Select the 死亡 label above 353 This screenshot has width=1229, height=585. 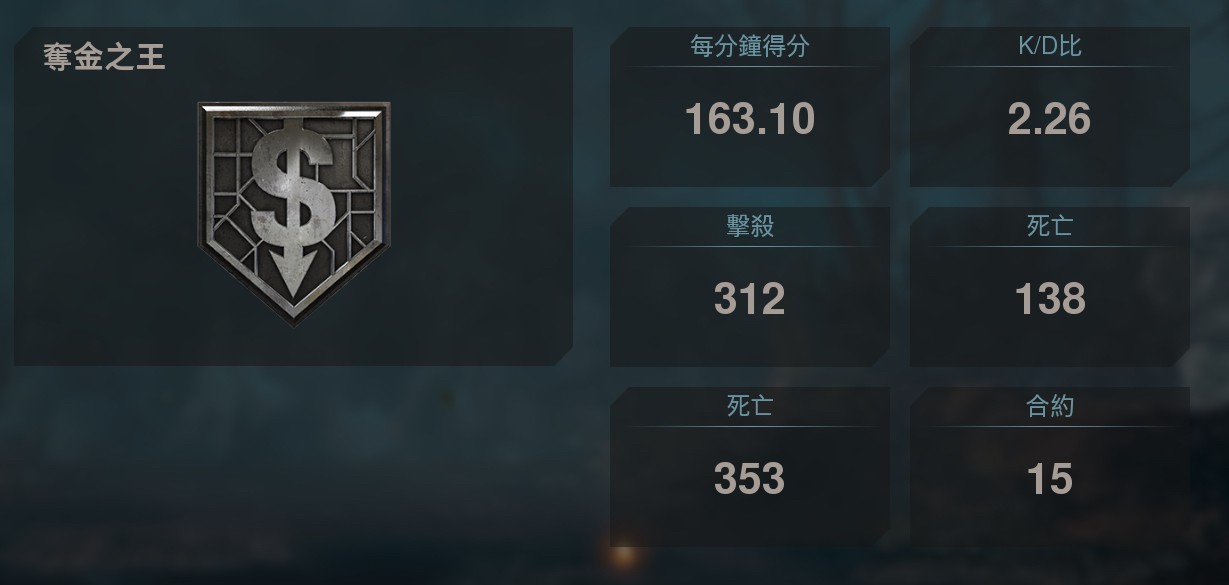[749, 406]
